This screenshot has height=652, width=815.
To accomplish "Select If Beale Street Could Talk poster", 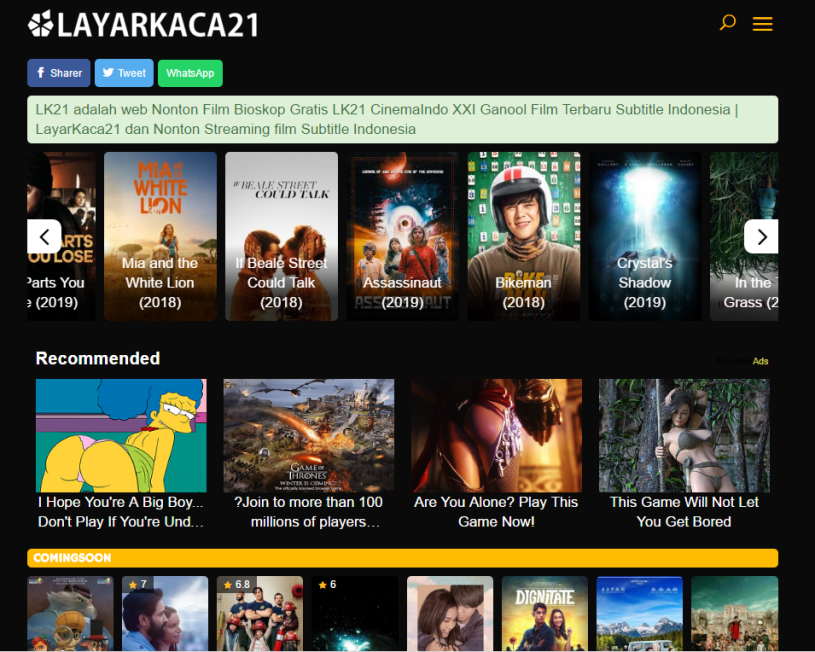I will [281, 236].
